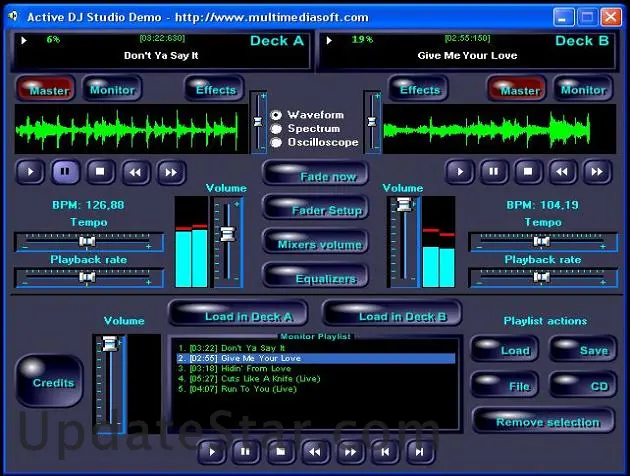
Task: Skip to next track in monitor playlist
Action: click(420, 452)
